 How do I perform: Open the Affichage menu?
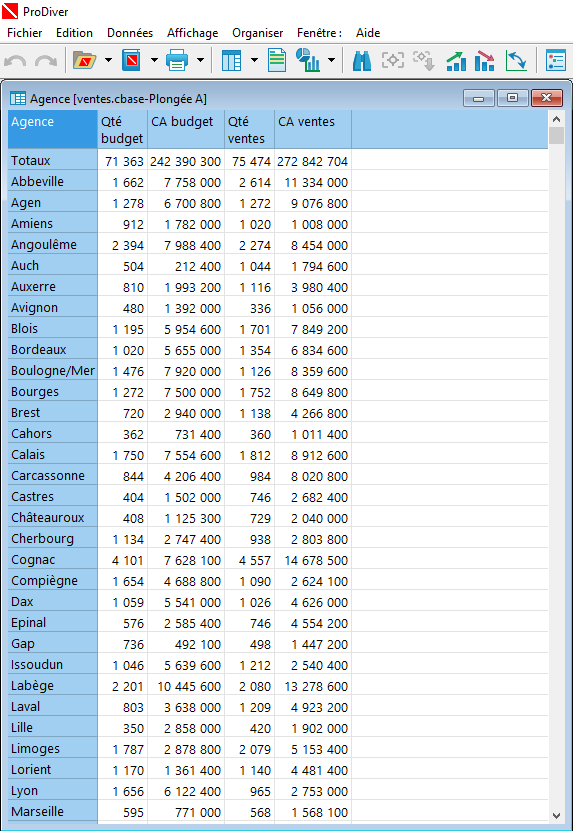192,33
